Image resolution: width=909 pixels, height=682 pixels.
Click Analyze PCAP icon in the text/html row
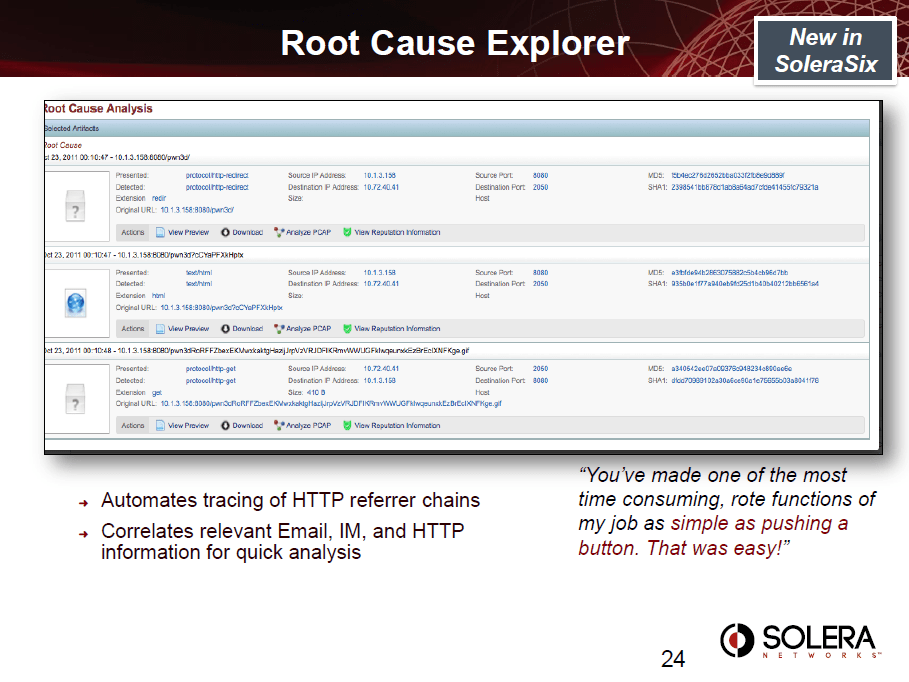tap(279, 329)
